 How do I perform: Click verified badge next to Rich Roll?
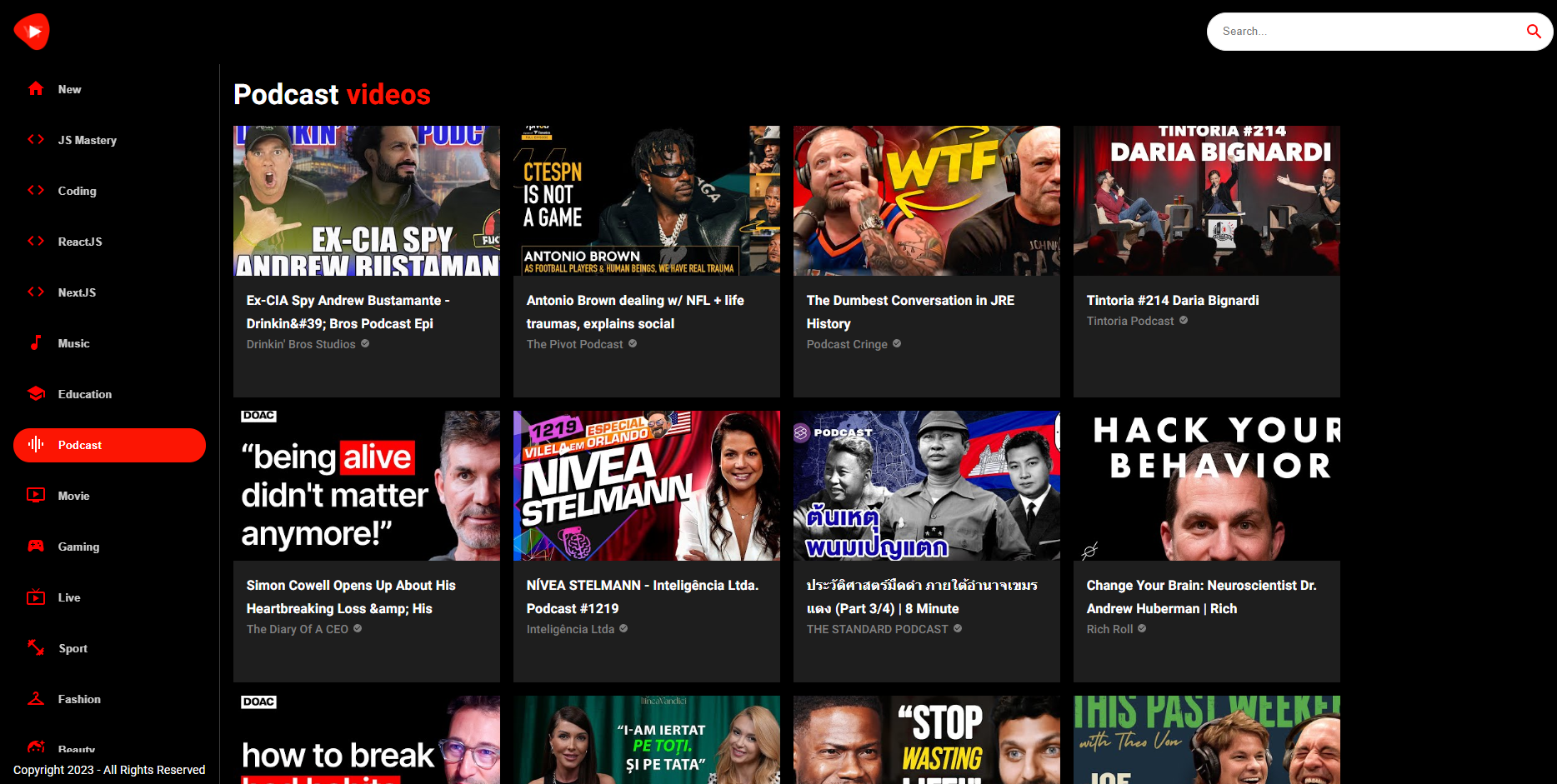click(x=1142, y=628)
